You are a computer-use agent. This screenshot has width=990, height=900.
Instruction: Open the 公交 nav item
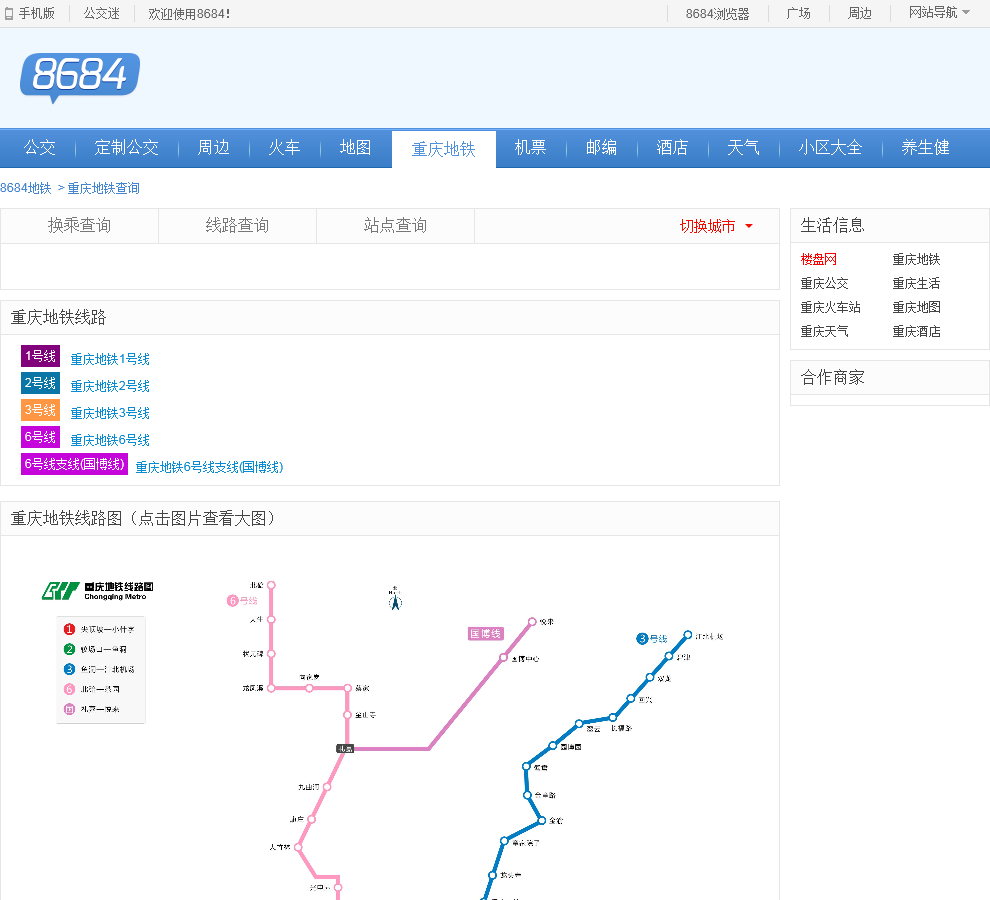tap(40, 148)
